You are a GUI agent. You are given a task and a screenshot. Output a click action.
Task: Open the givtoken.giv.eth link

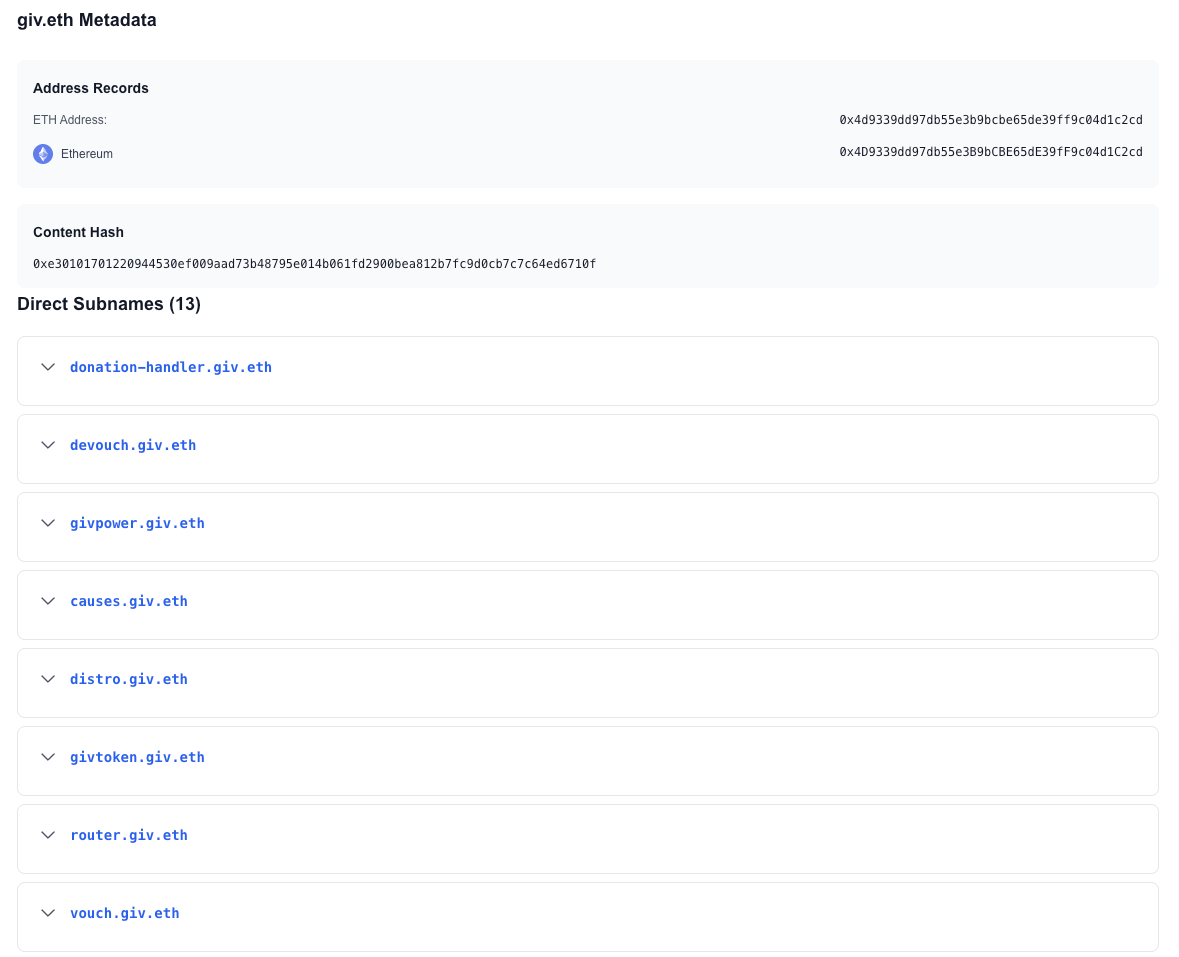[137, 757]
